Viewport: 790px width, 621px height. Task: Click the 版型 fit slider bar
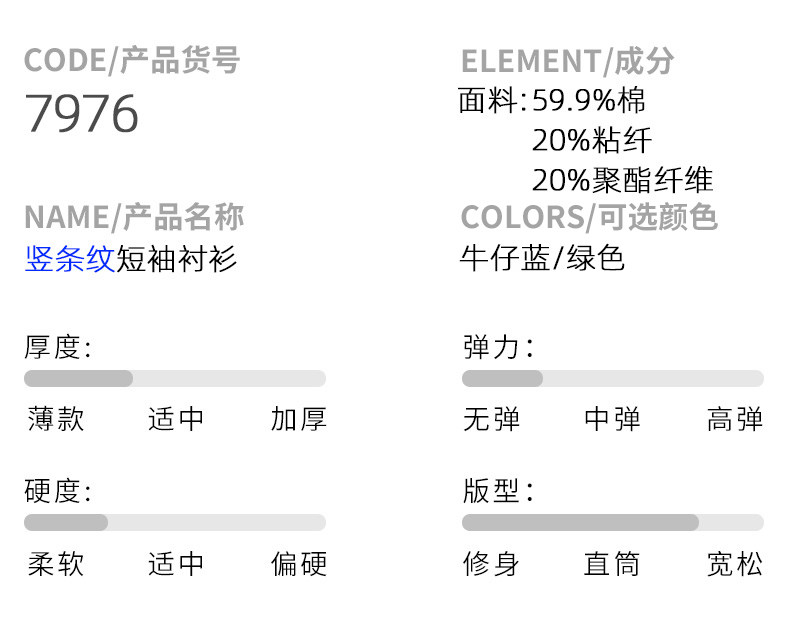(x=612, y=522)
